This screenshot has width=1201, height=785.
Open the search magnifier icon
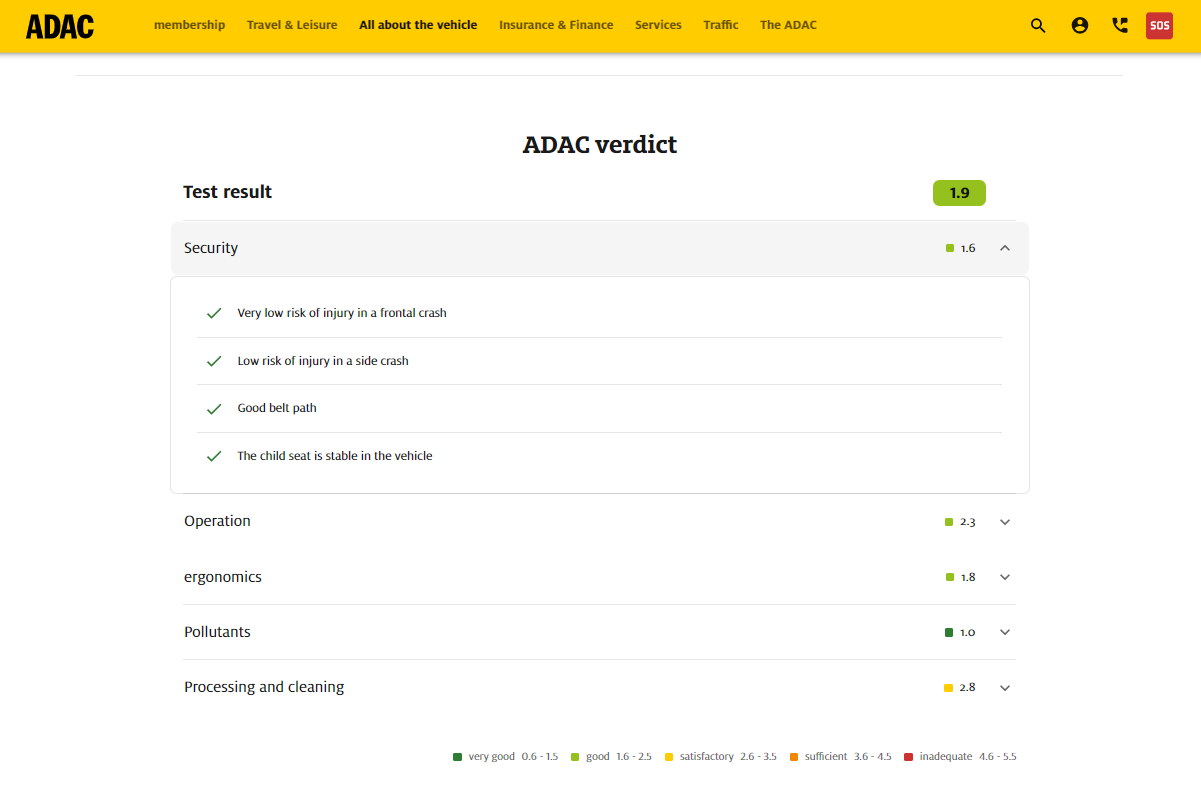pos(1038,26)
